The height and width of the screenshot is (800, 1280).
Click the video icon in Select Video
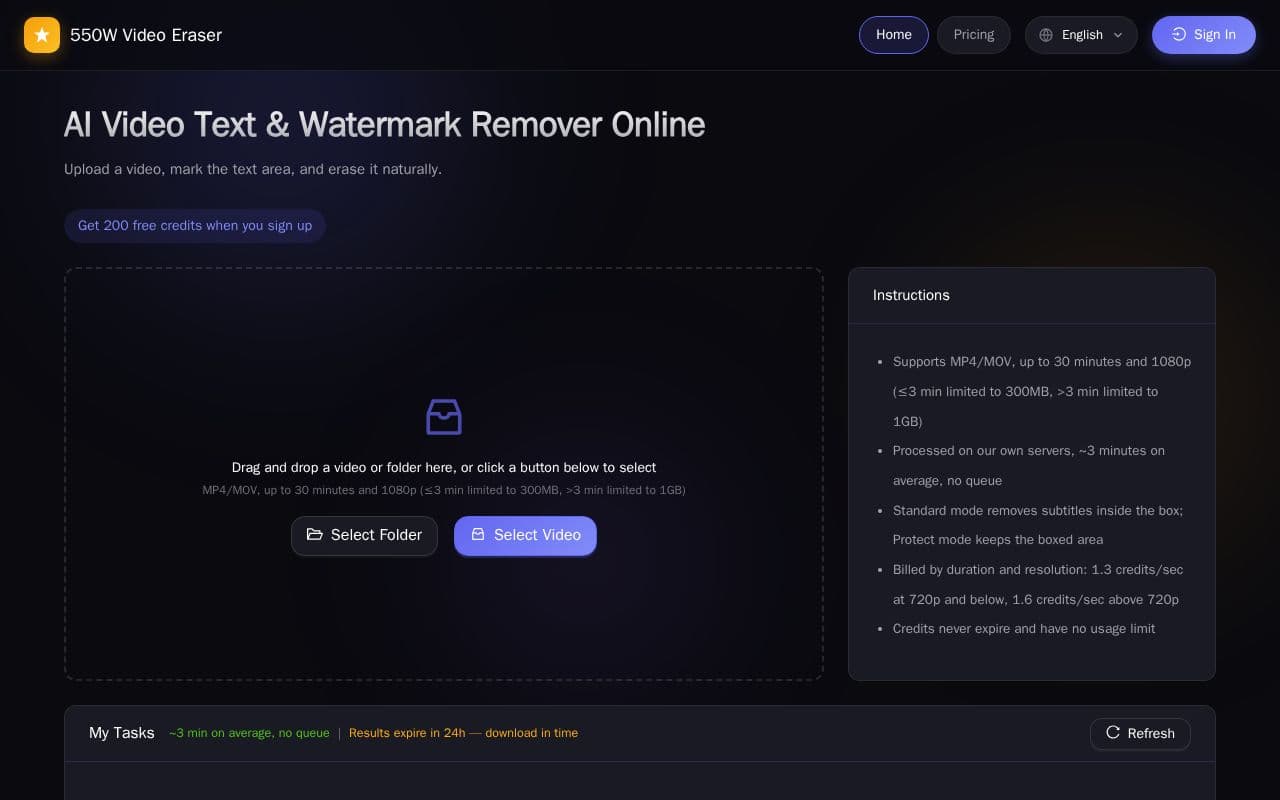point(478,535)
